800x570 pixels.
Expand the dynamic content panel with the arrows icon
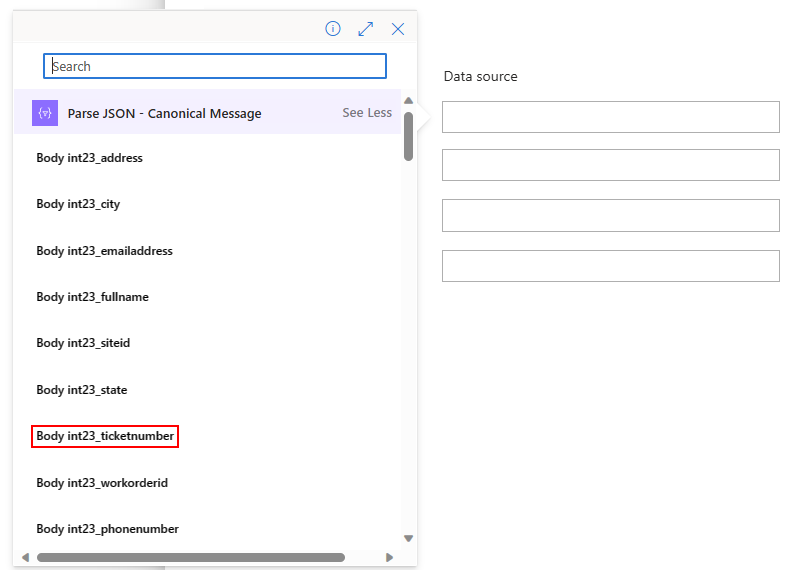click(x=365, y=29)
